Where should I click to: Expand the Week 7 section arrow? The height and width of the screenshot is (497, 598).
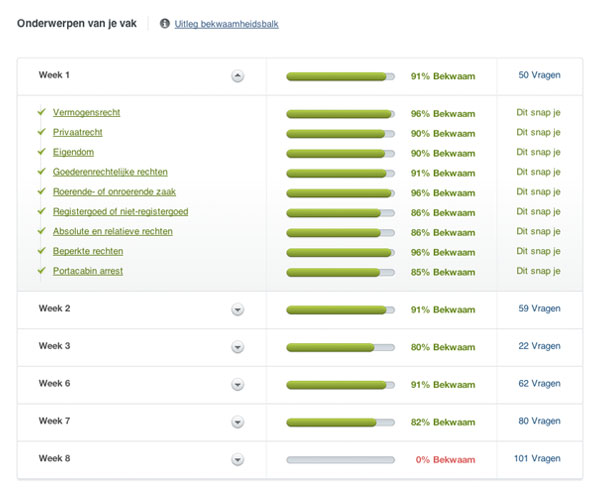click(x=237, y=422)
